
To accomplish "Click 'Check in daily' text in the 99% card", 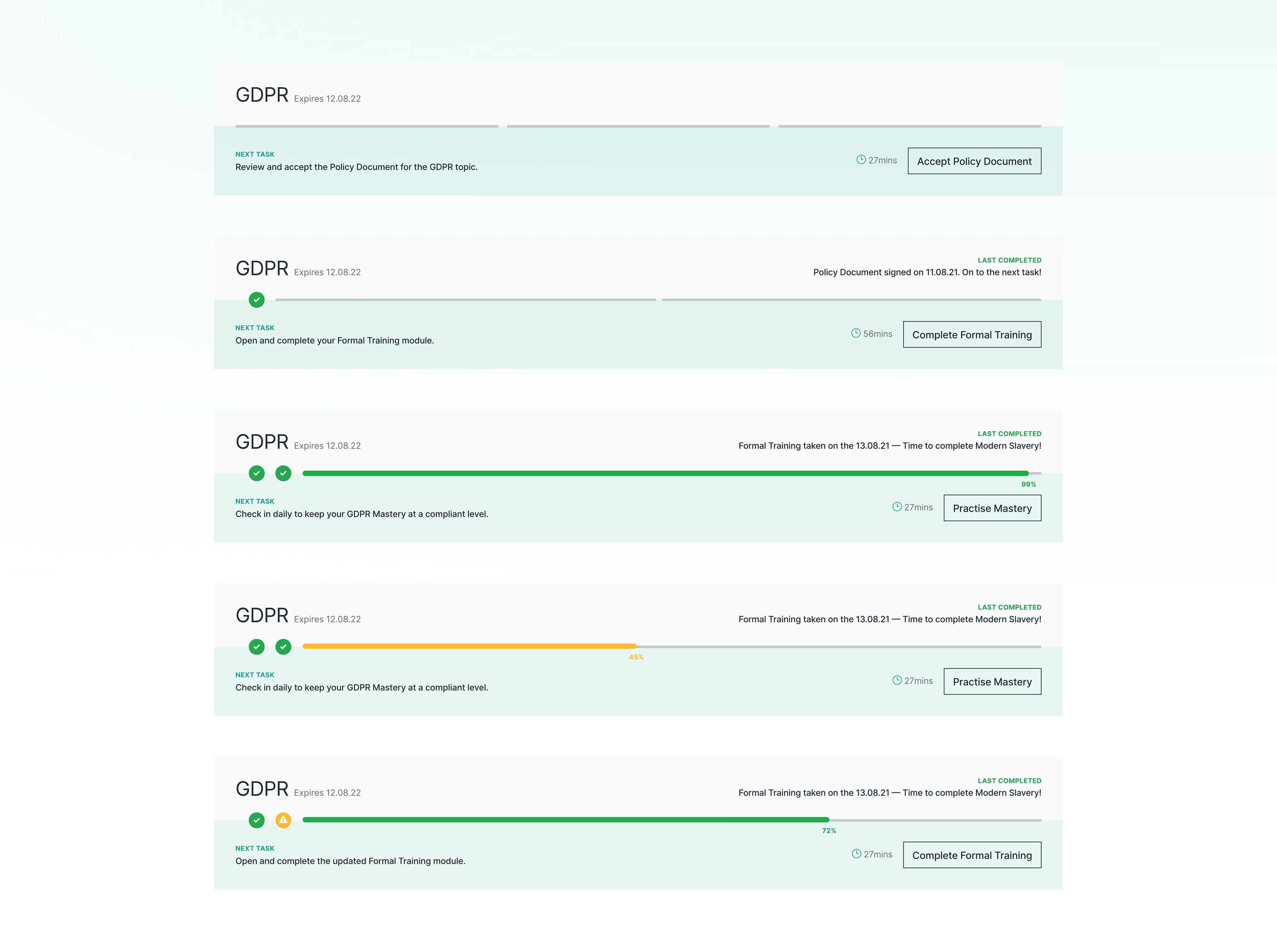I will point(361,514).
